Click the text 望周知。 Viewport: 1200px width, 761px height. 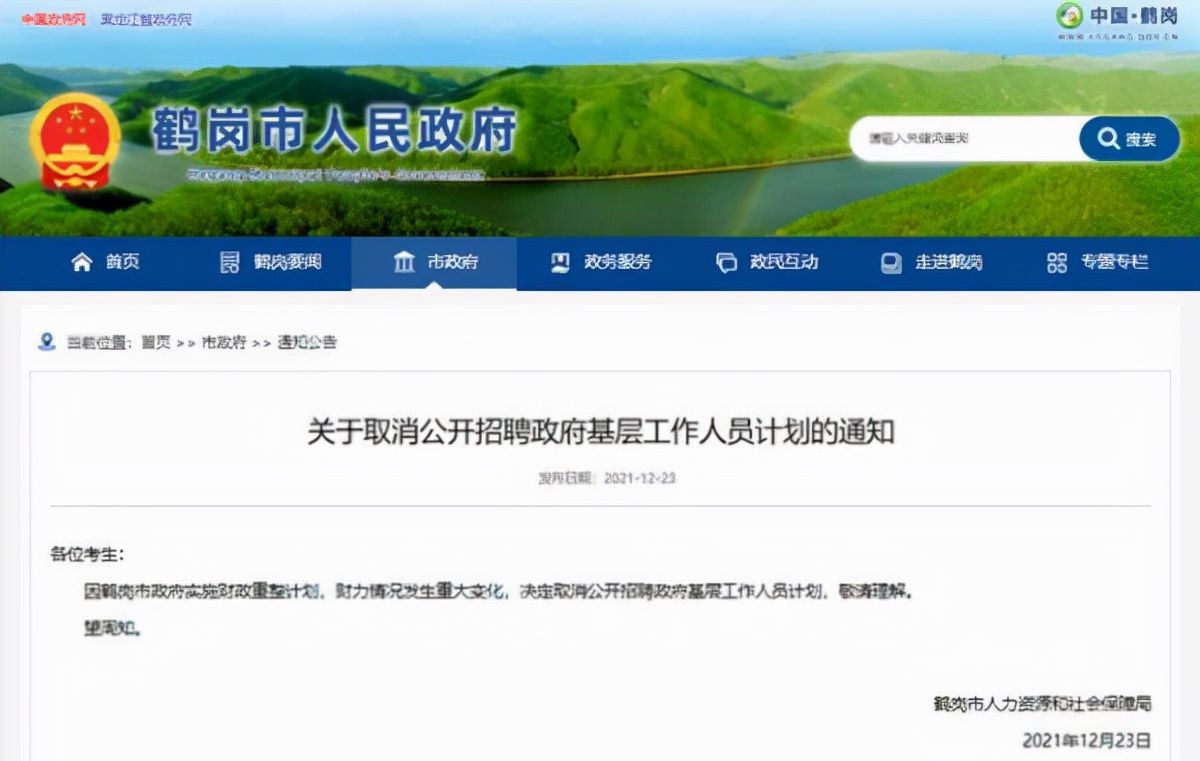pyautogui.click(x=112, y=629)
